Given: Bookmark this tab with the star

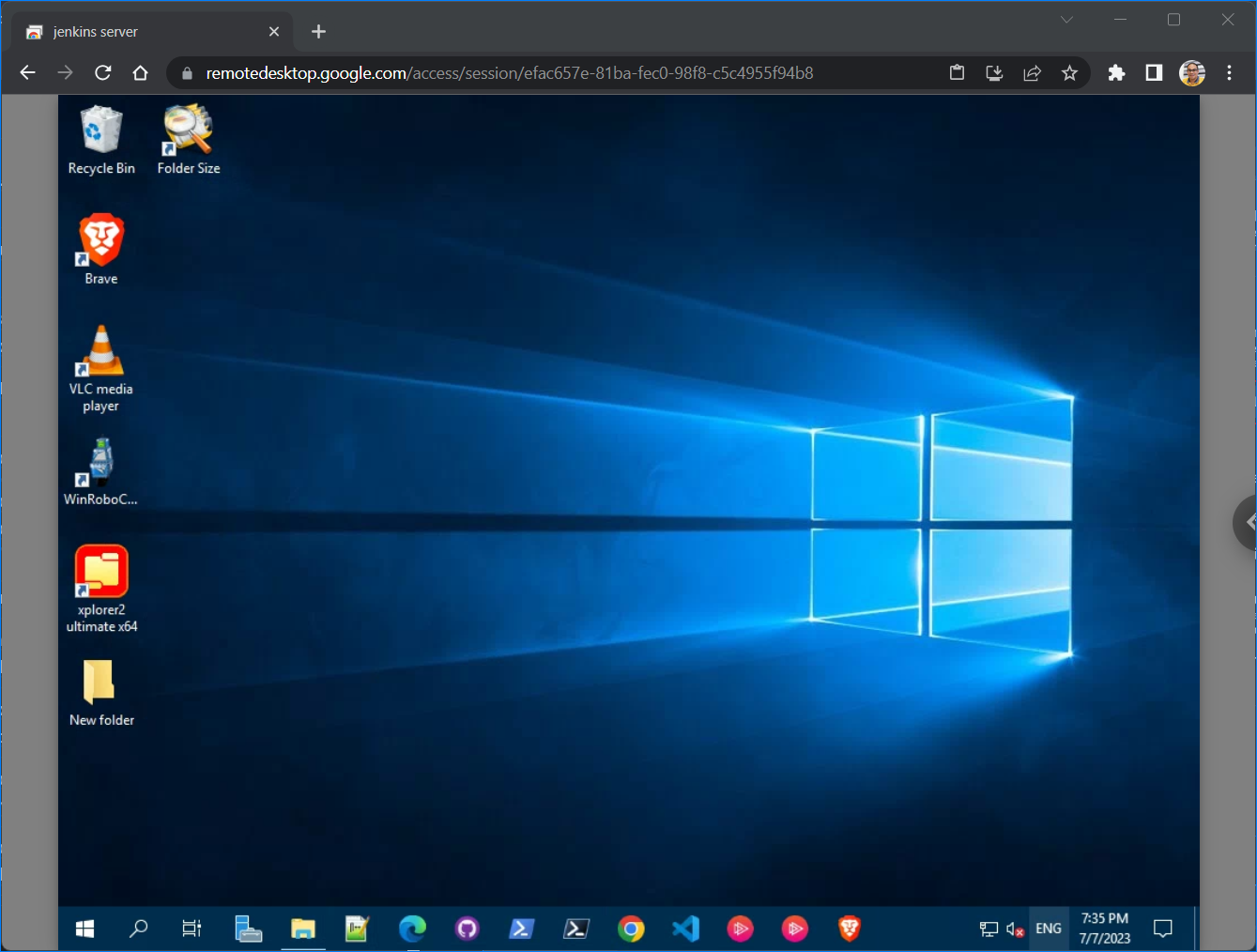Looking at the screenshot, I should point(1069,73).
